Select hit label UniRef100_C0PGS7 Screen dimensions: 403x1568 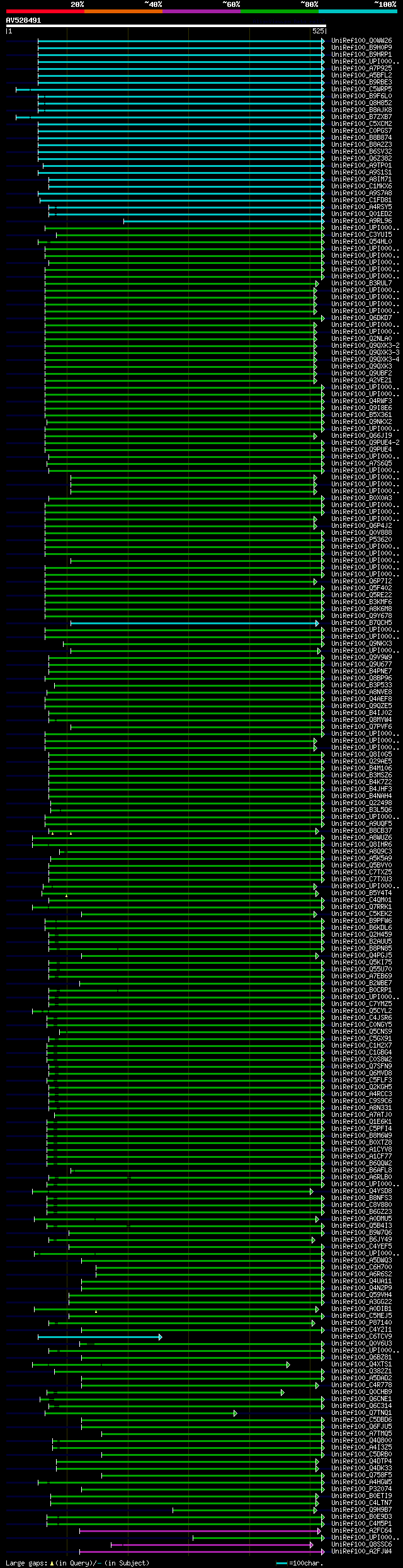click(x=361, y=131)
